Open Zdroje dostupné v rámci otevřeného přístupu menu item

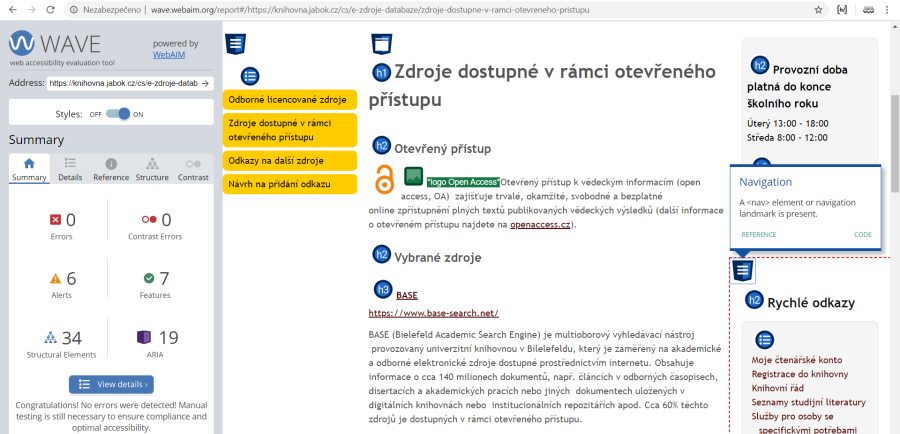[x=289, y=130]
